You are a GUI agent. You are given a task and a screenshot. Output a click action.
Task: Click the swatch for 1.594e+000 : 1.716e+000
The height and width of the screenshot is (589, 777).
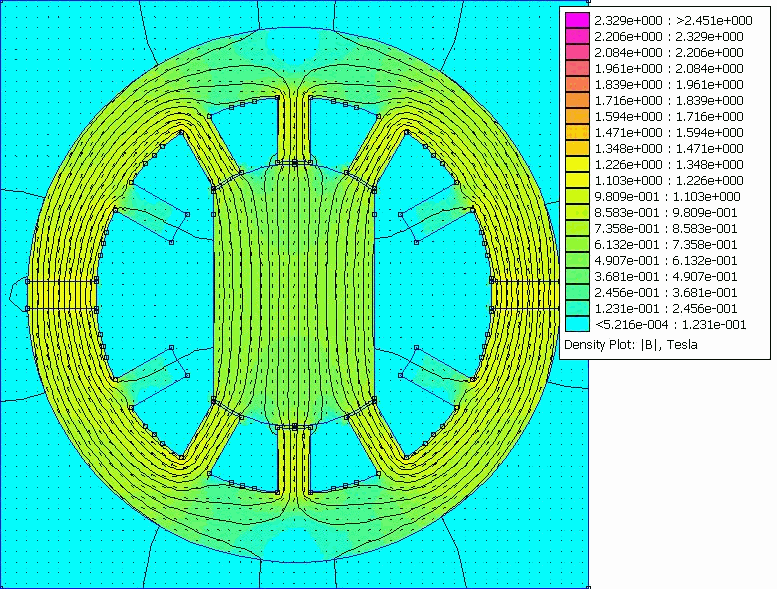[x=577, y=116]
